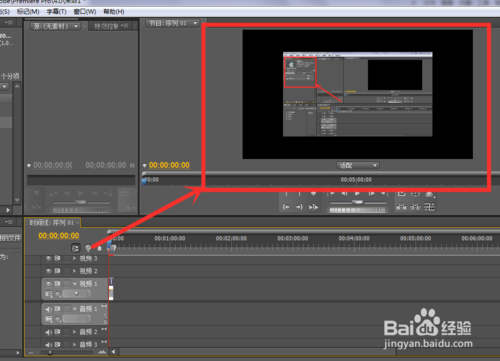Click 00:05:00:00 on program monitor ruler

click(356, 180)
